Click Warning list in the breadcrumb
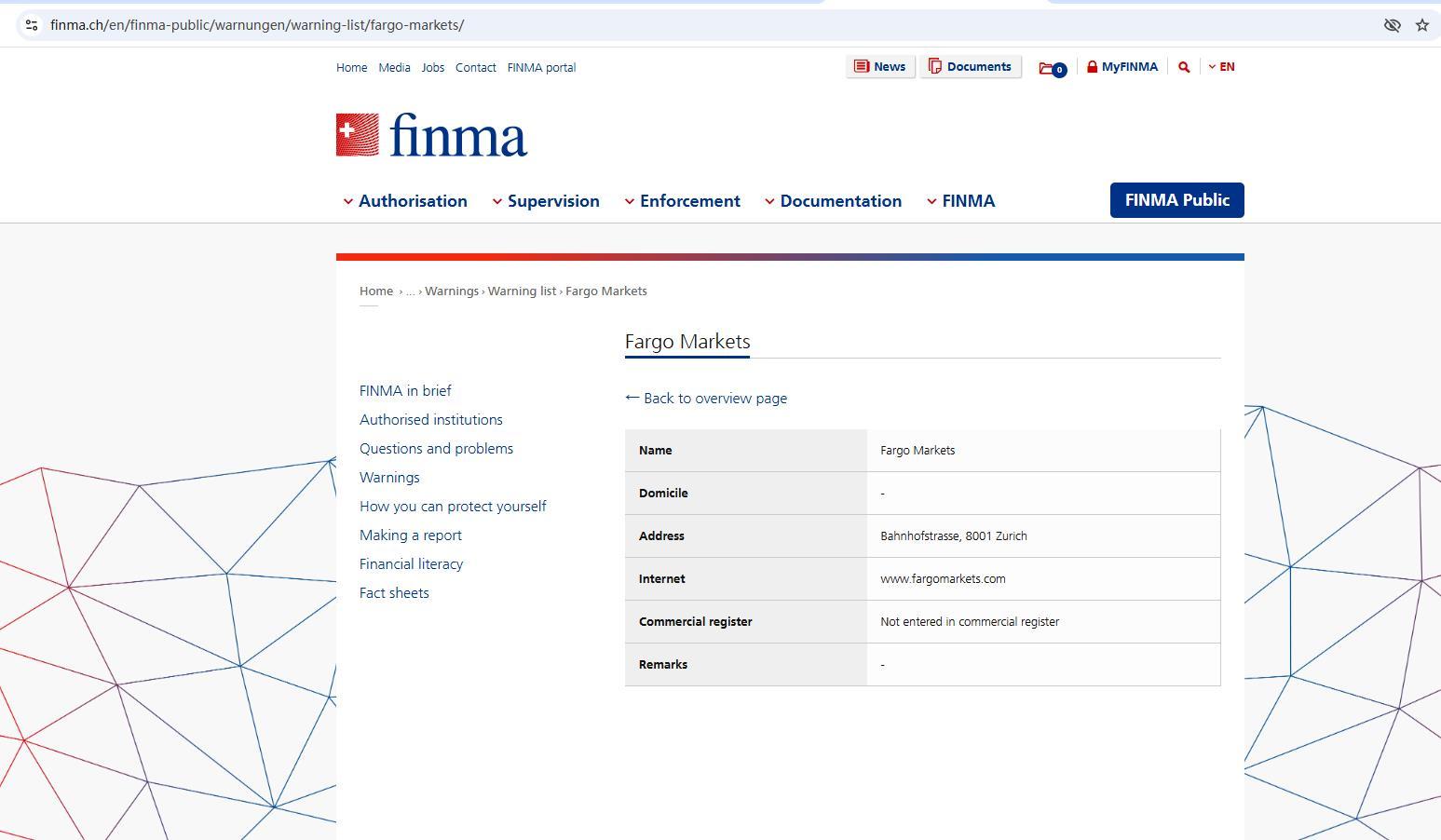 pos(522,291)
